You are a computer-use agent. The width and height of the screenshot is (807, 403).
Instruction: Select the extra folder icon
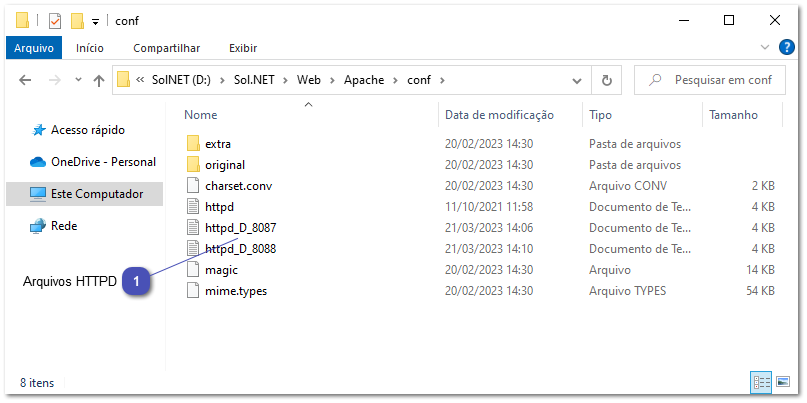(x=193, y=144)
